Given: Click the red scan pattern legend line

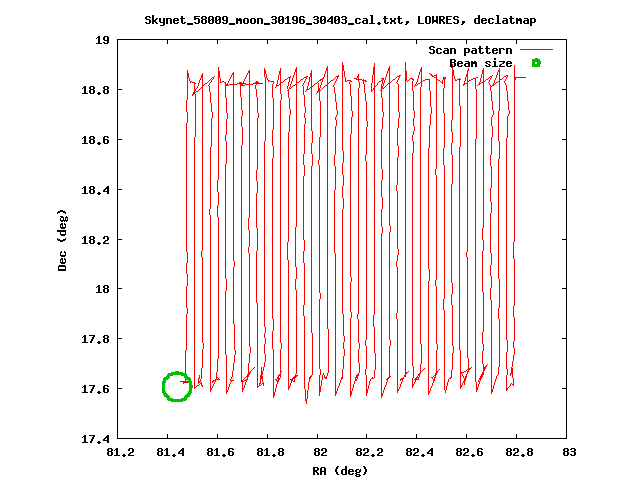Looking at the screenshot, I should (536, 50).
